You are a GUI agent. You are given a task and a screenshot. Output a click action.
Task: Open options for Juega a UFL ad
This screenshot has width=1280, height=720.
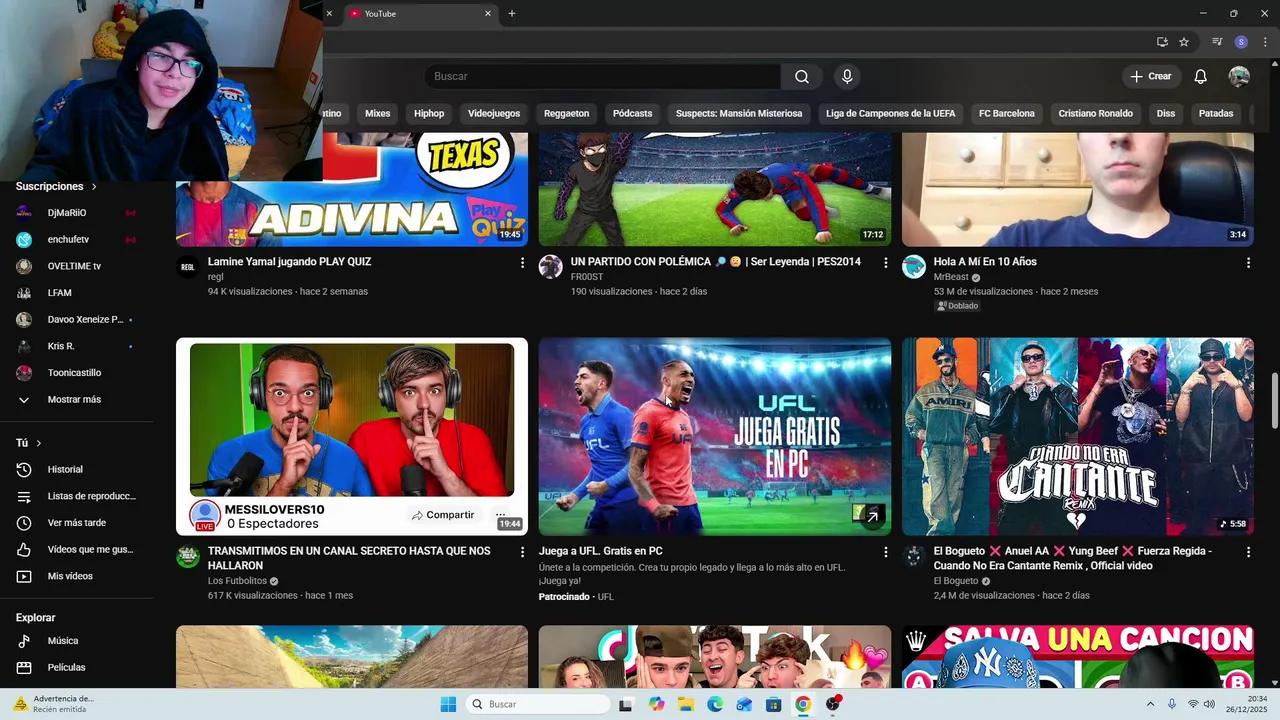click(x=885, y=552)
